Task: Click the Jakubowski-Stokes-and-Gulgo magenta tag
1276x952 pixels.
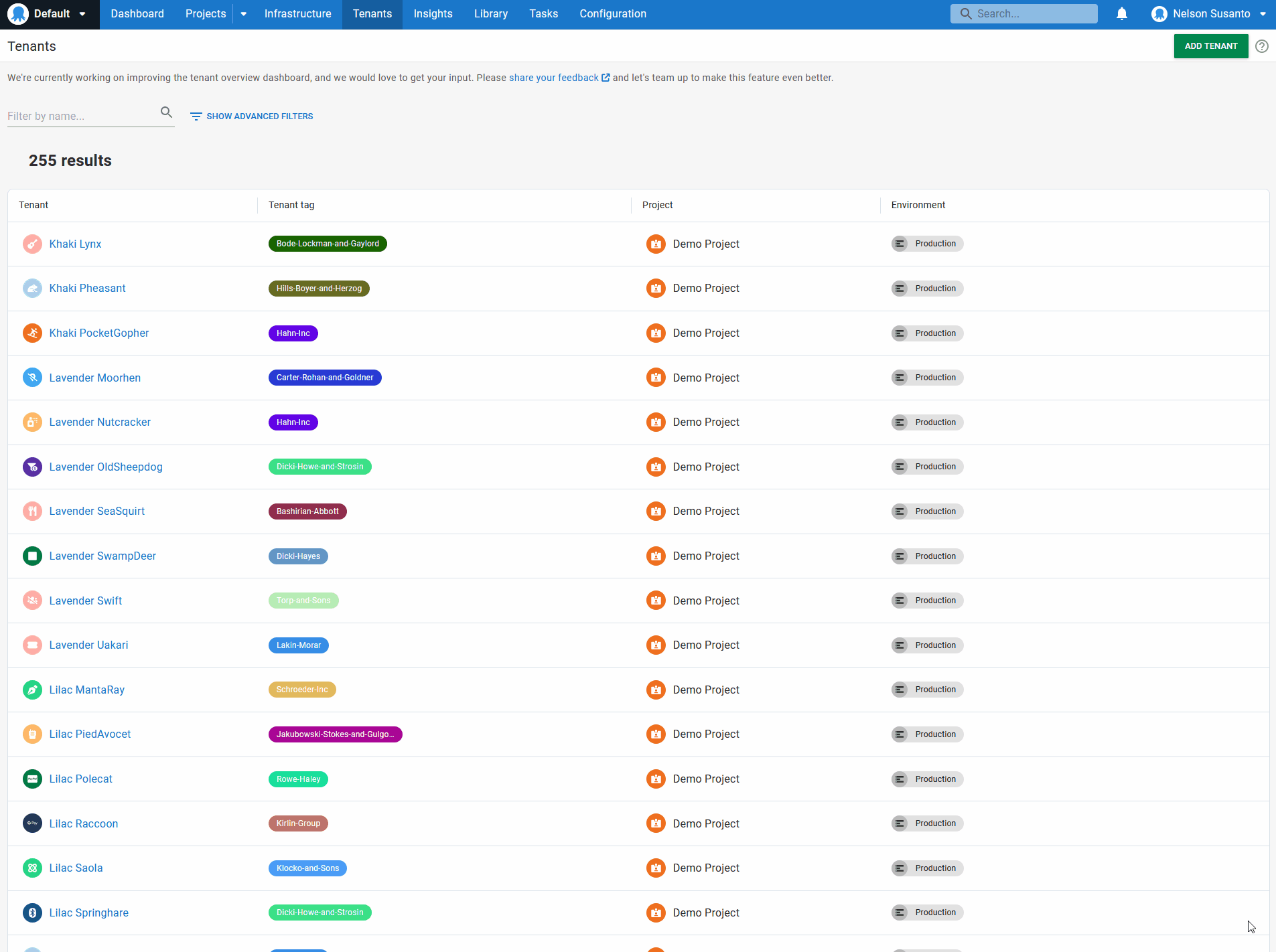Action: pos(335,734)
